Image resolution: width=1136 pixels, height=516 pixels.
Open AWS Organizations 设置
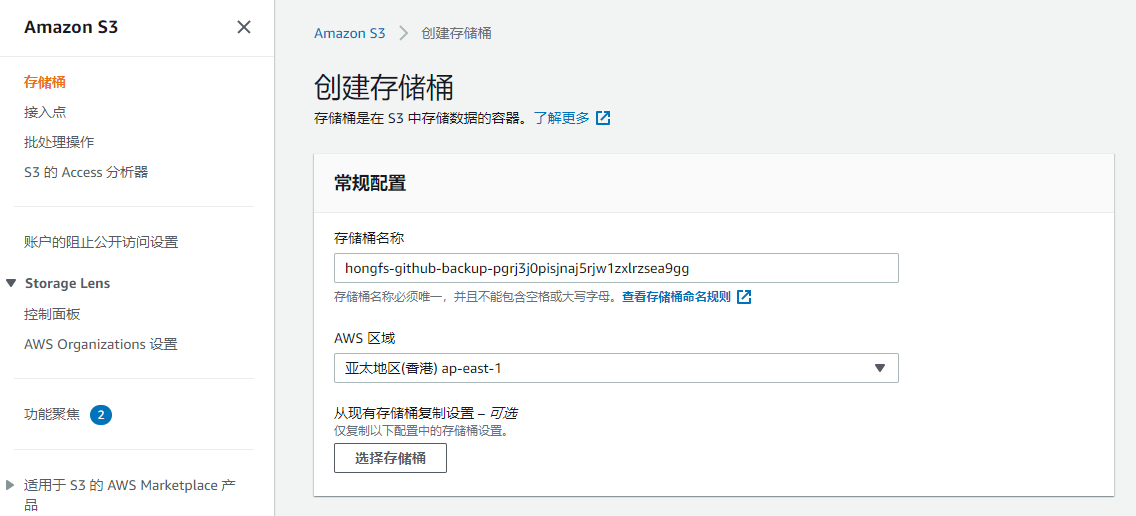101,344
